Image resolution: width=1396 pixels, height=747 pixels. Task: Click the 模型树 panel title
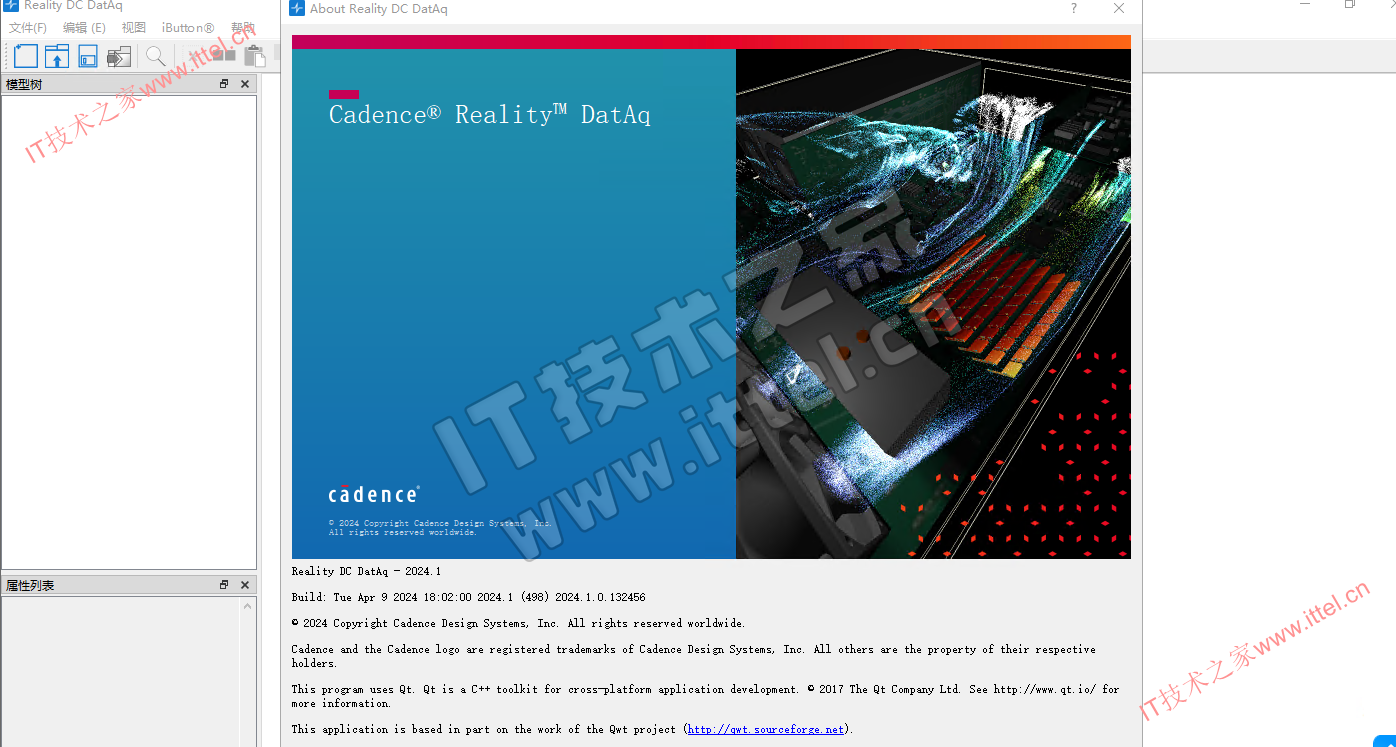point(24,85)
